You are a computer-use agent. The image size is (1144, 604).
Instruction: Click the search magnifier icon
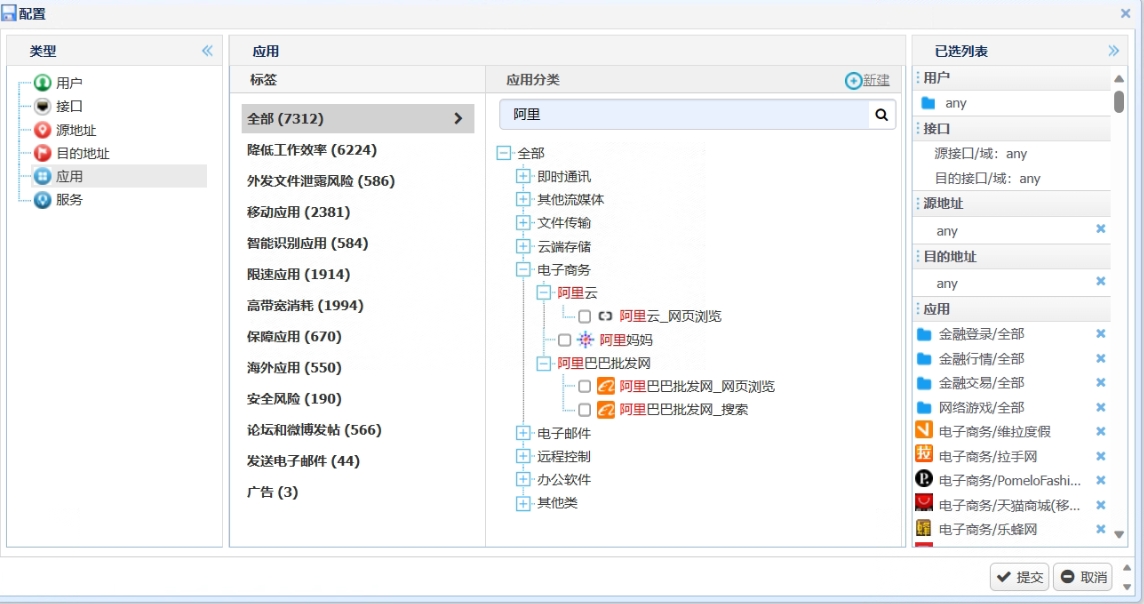tap(881, 115)
